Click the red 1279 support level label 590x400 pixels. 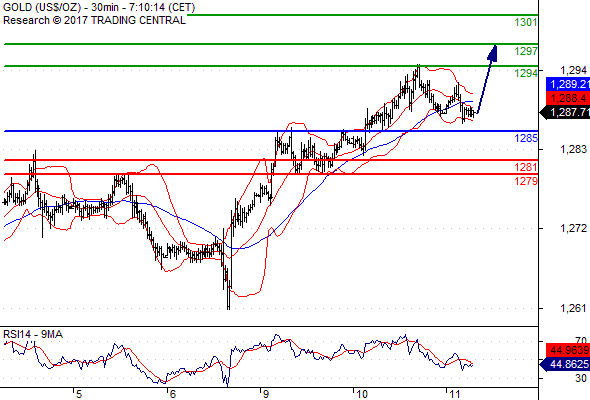[526, 181]
